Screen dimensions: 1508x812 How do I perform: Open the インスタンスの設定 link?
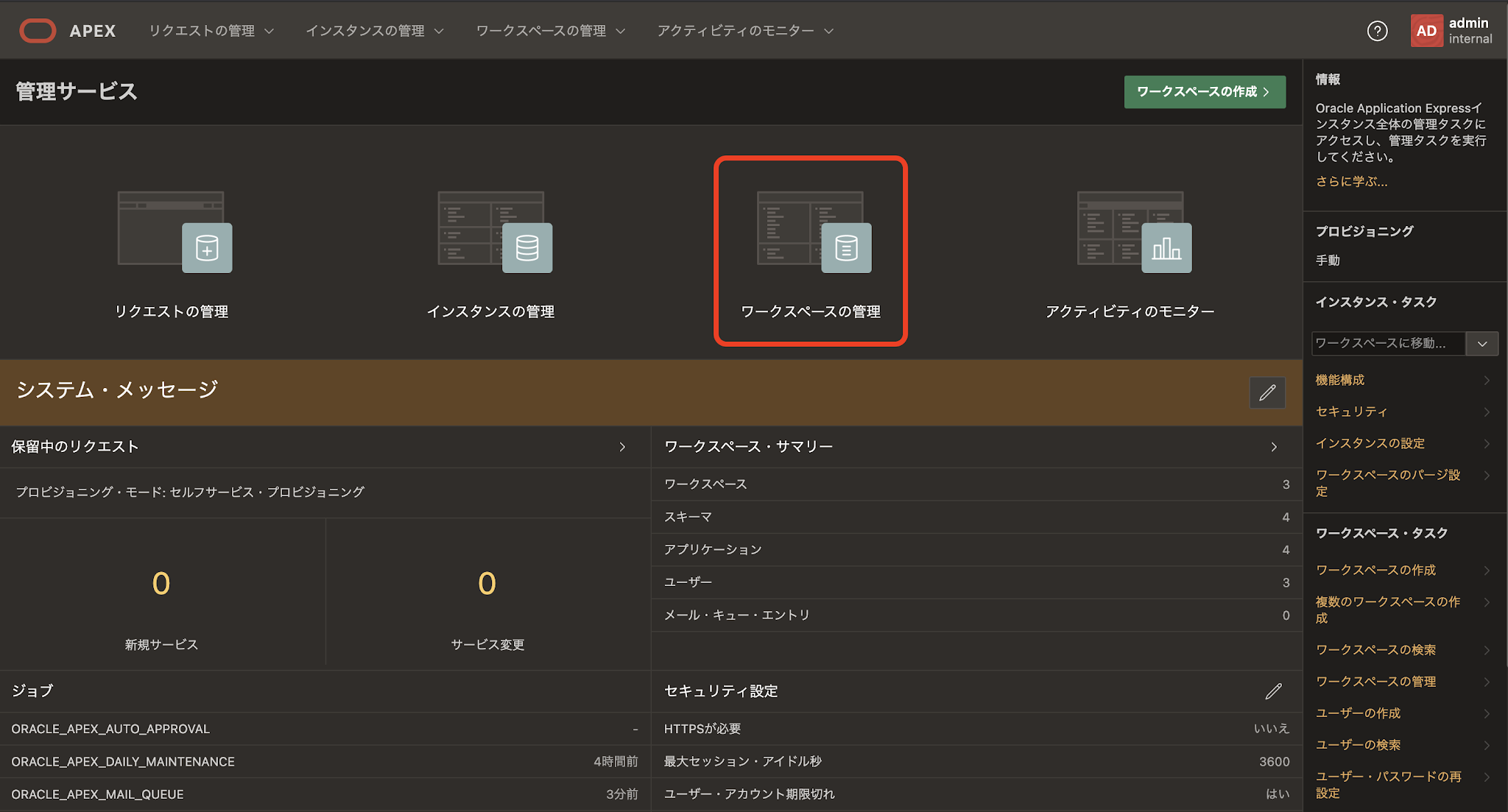1370,444
